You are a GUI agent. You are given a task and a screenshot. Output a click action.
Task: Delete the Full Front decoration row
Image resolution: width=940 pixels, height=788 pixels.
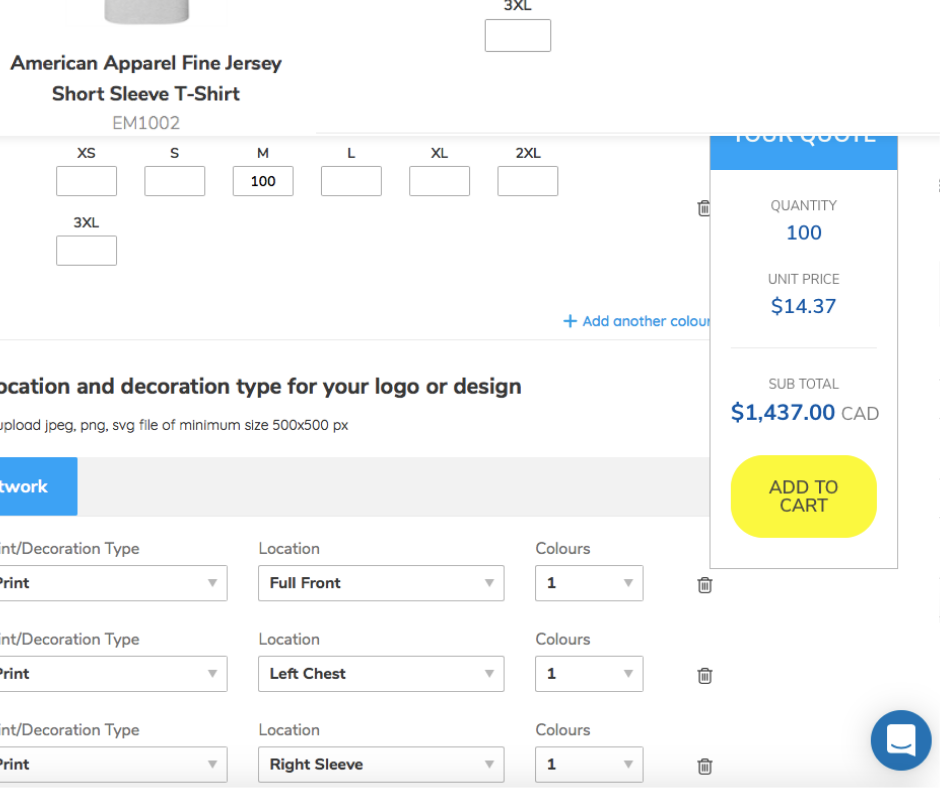pos(704,585)
